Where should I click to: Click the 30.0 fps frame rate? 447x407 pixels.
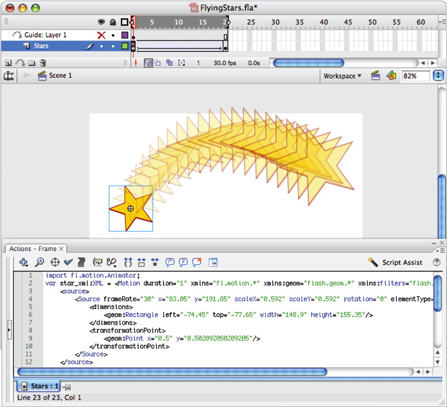225,63
